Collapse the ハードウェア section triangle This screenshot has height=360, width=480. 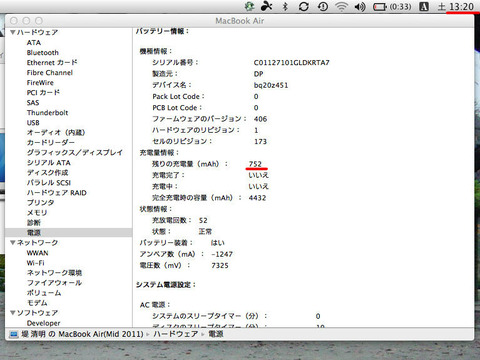[x=13, y=32]
